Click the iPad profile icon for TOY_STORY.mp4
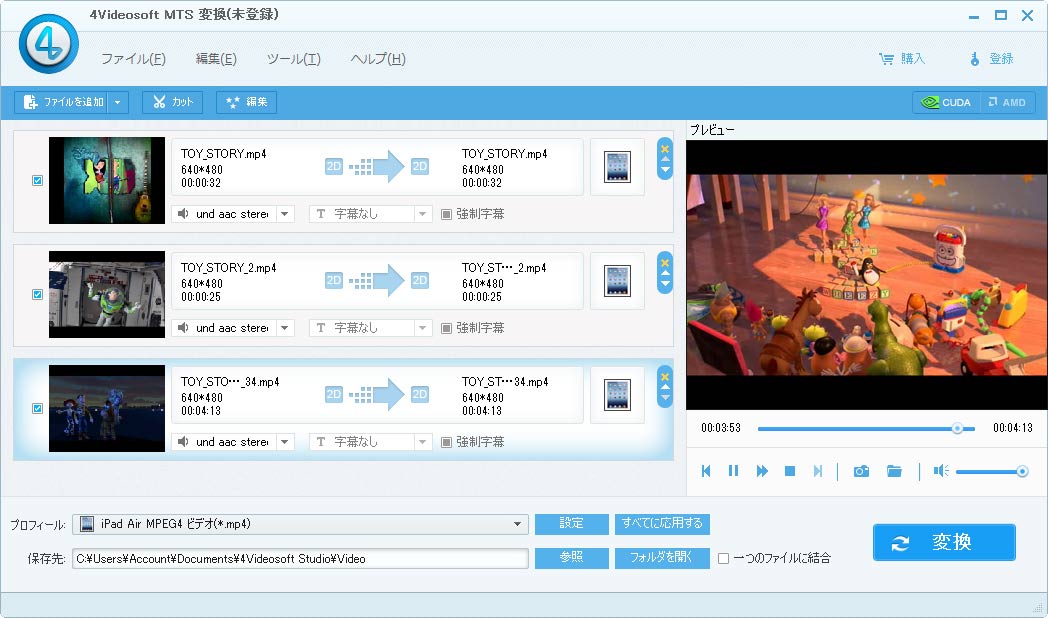This screenshot has height=618, width=1048. click(x=617, y=167)
